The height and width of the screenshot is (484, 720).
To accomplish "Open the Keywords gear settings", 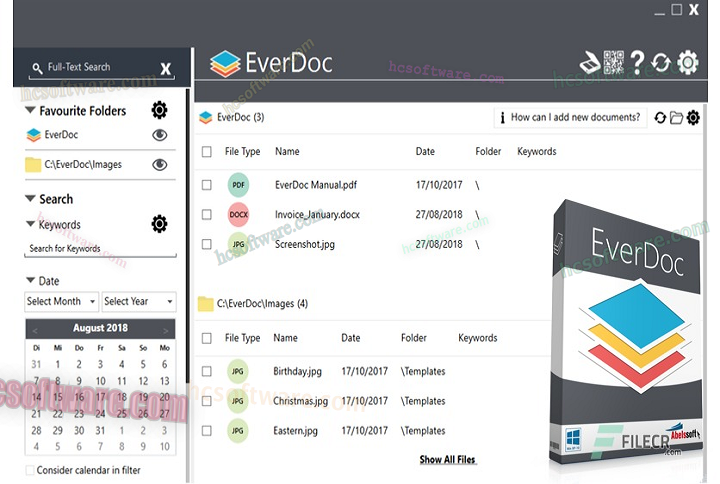I will 159,224.
